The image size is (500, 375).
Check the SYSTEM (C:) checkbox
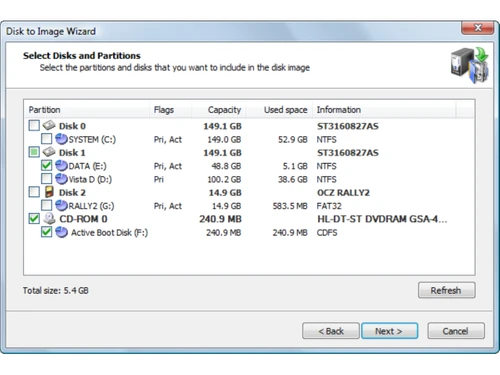pos(46,139)
